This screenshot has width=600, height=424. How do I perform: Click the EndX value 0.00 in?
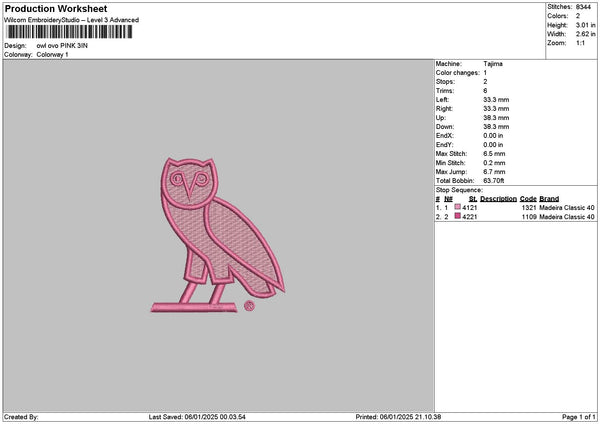pos(493,136)
